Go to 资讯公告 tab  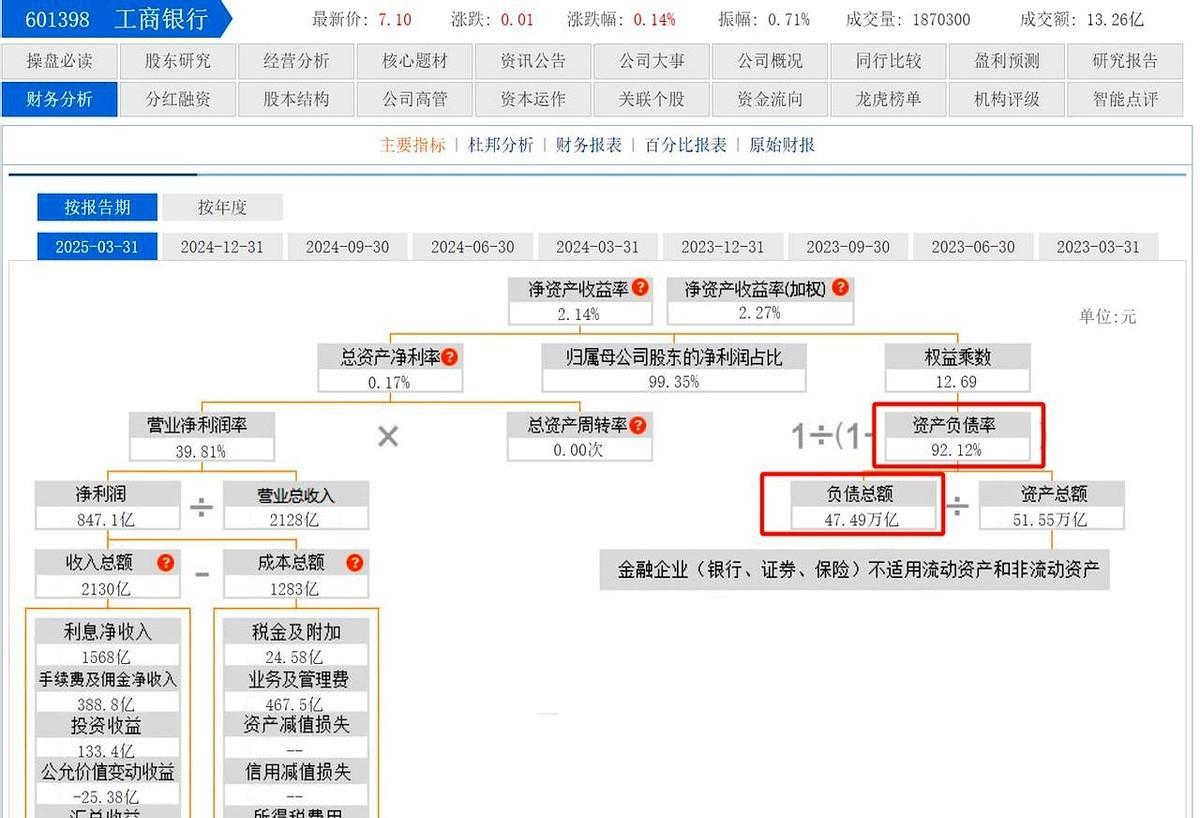[533, 62]
